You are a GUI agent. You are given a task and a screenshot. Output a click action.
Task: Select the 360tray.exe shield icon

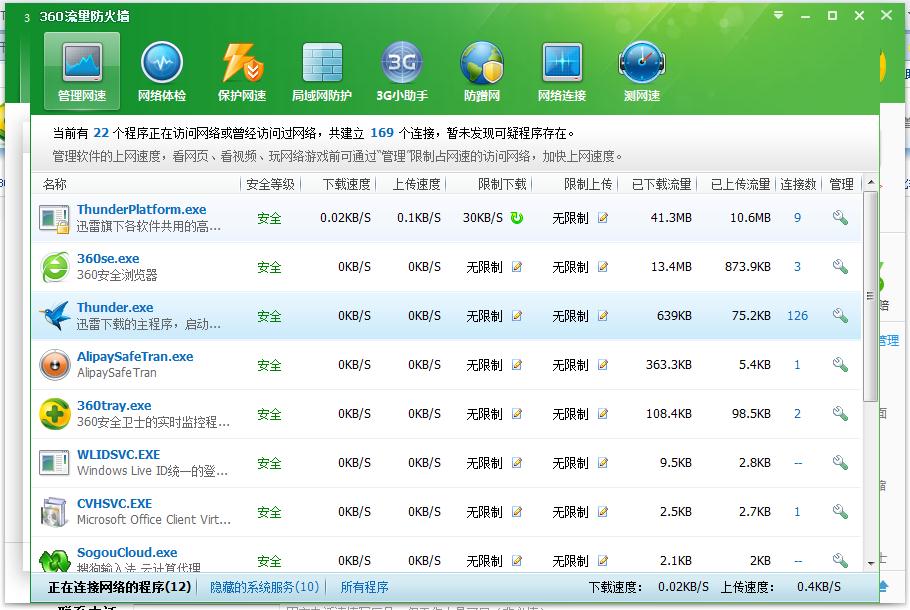(55, 414)
